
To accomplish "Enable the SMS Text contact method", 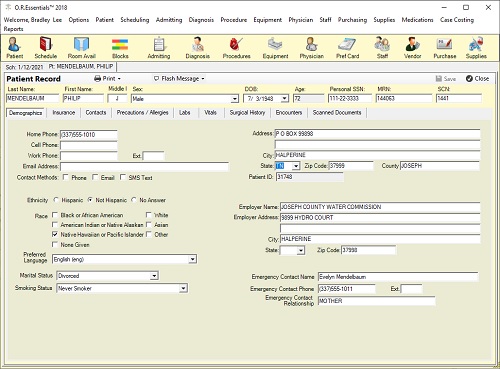I will tap(123, 177).
